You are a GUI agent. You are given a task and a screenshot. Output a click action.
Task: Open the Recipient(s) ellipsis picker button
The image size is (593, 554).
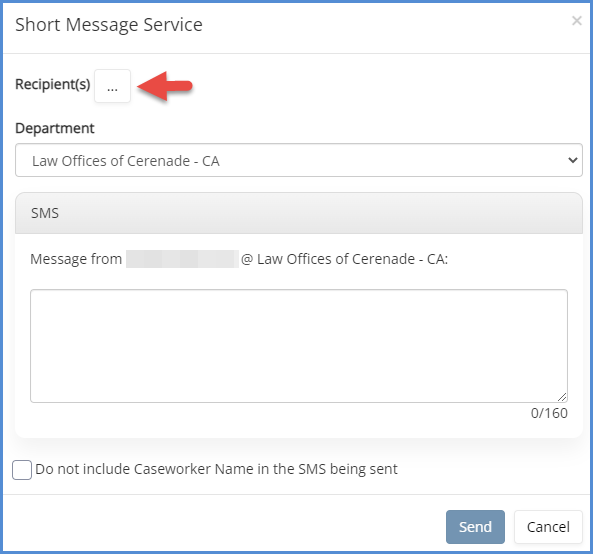(112, 86)
